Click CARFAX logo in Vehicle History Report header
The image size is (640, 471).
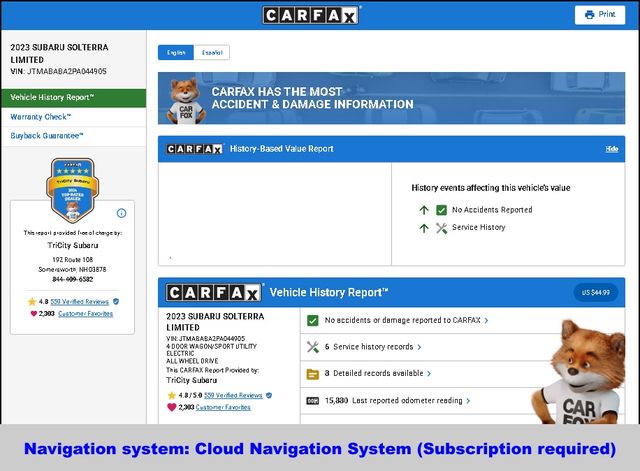tap(214, 293)
